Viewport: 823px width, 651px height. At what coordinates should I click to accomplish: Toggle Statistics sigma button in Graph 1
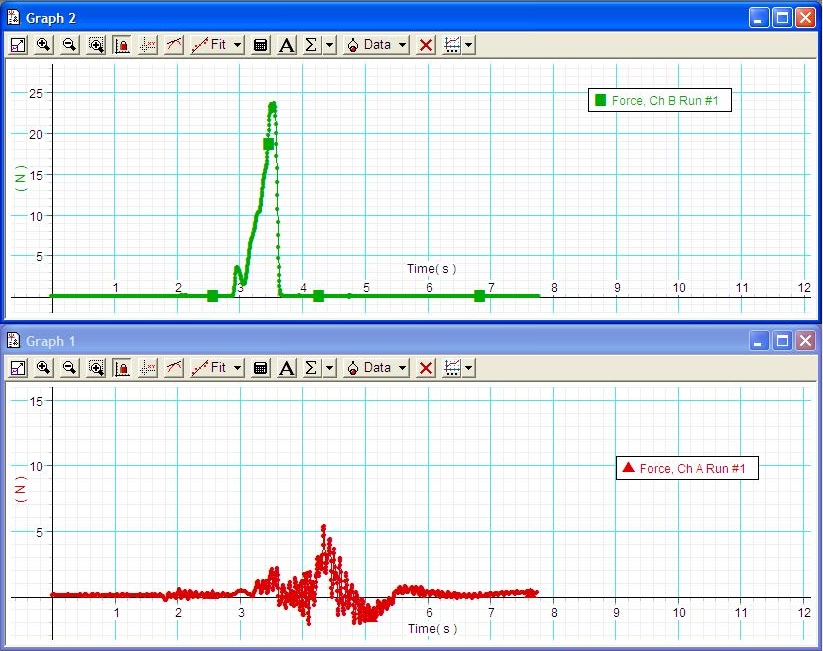tap(311, 368)
